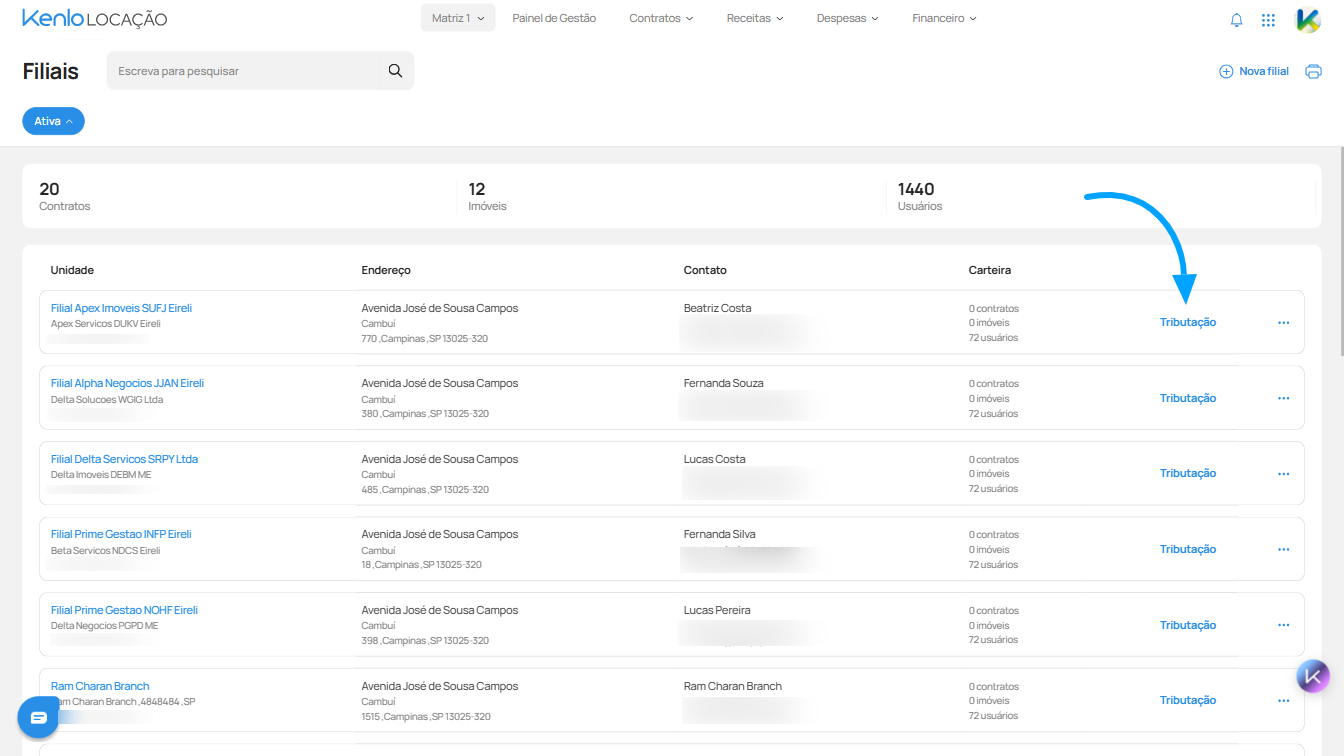Viewport: 1344px width, 756px height.
Task: Click address line 18, Campinas, SP
Action: (422, 565)
